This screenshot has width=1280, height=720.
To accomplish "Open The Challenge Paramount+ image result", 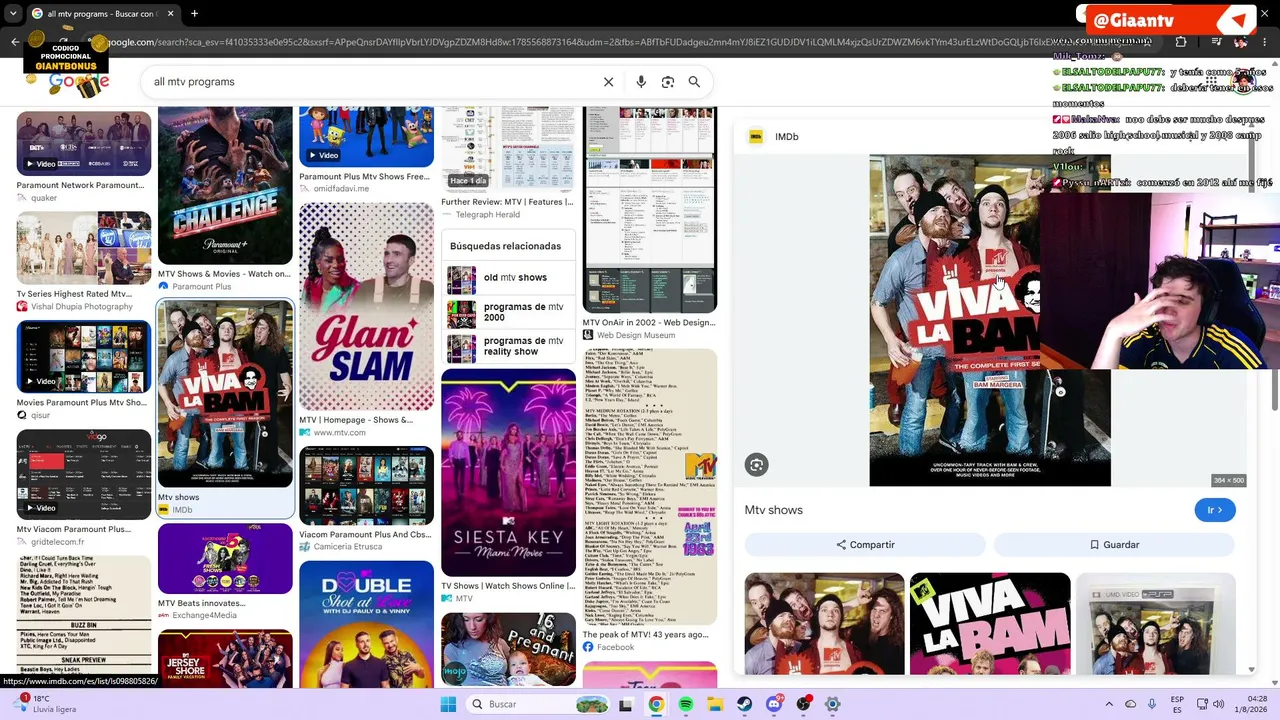I will coord(225,185).
